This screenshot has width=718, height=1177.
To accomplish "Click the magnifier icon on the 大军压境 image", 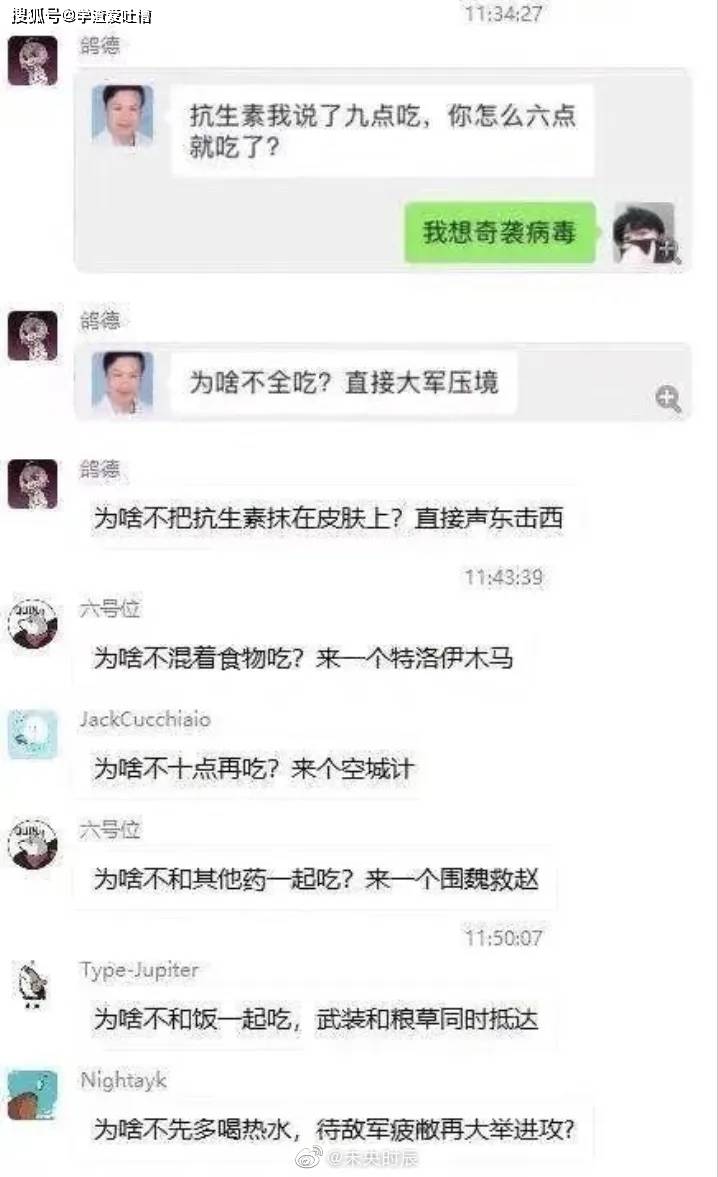I will pos(668,399).
